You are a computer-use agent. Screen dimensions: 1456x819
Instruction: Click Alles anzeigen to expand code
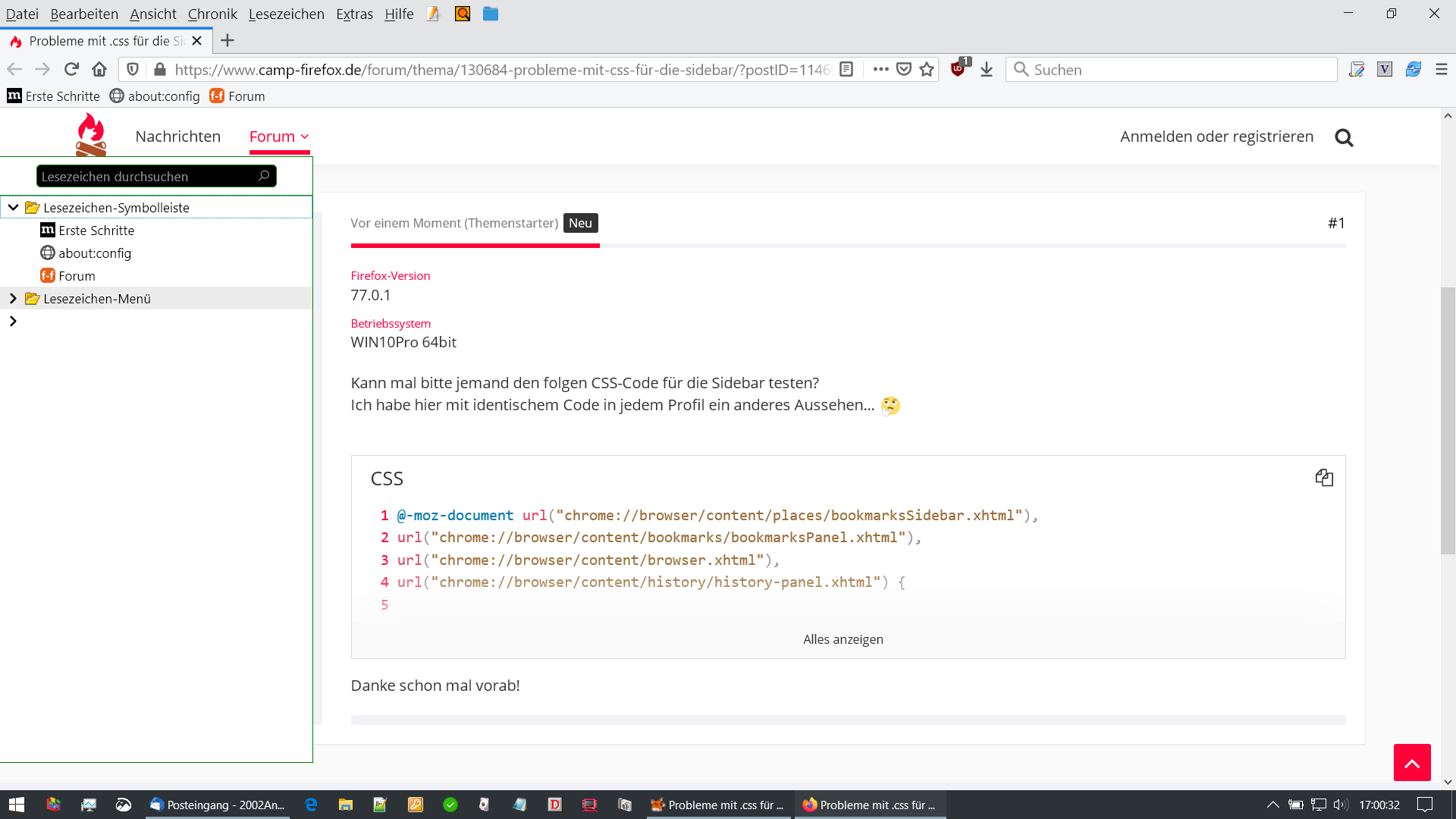click(x=843, y=639)
